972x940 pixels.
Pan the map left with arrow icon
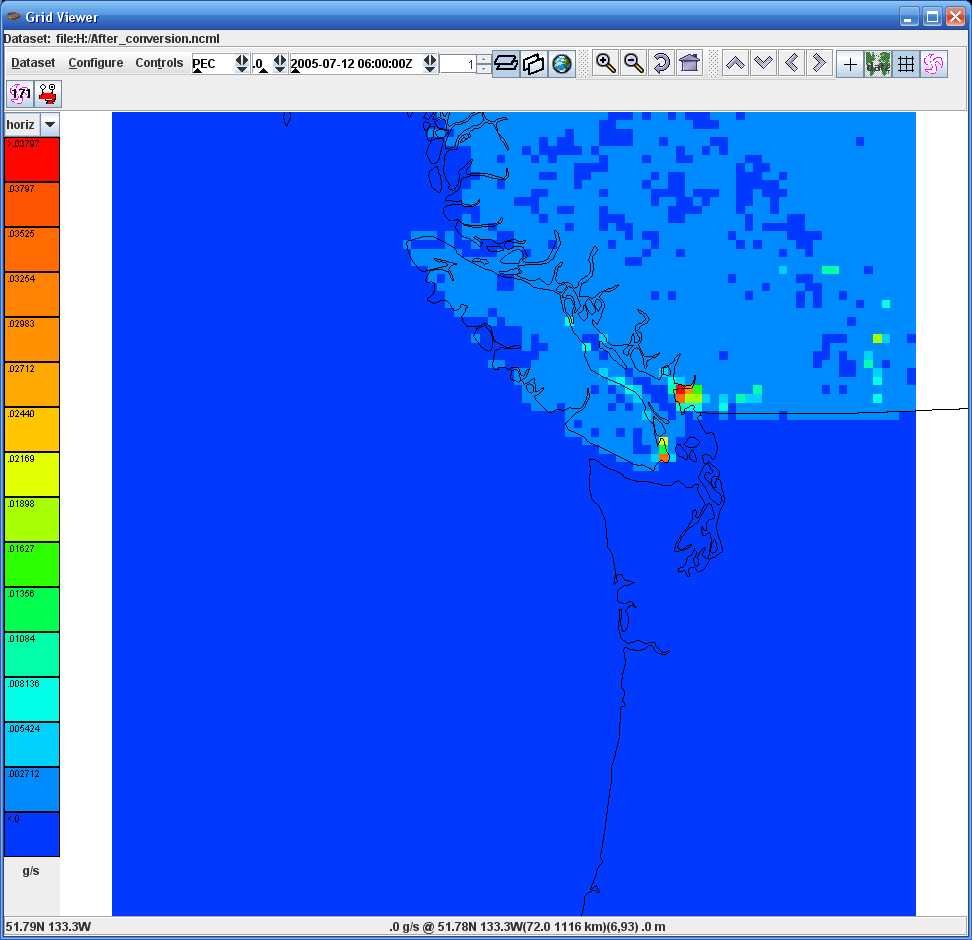coord(791,63)
